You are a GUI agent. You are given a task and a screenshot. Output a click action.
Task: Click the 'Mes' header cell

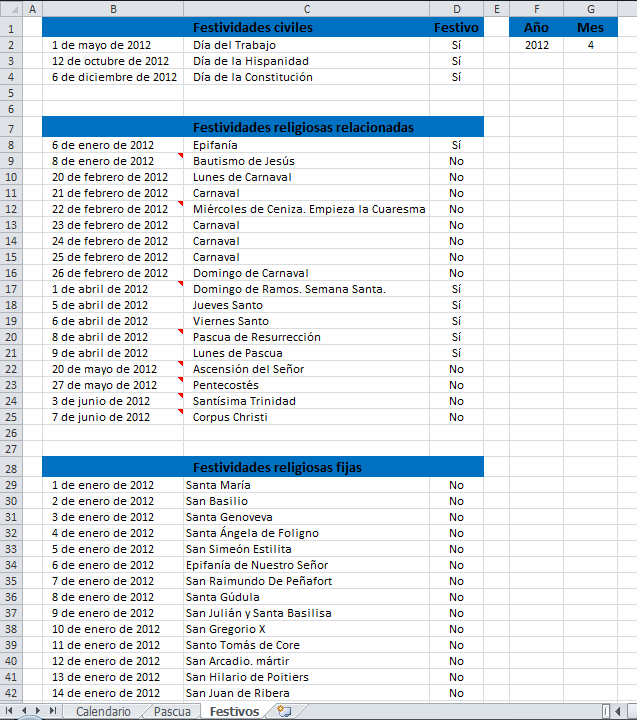(x=591, y=28)
